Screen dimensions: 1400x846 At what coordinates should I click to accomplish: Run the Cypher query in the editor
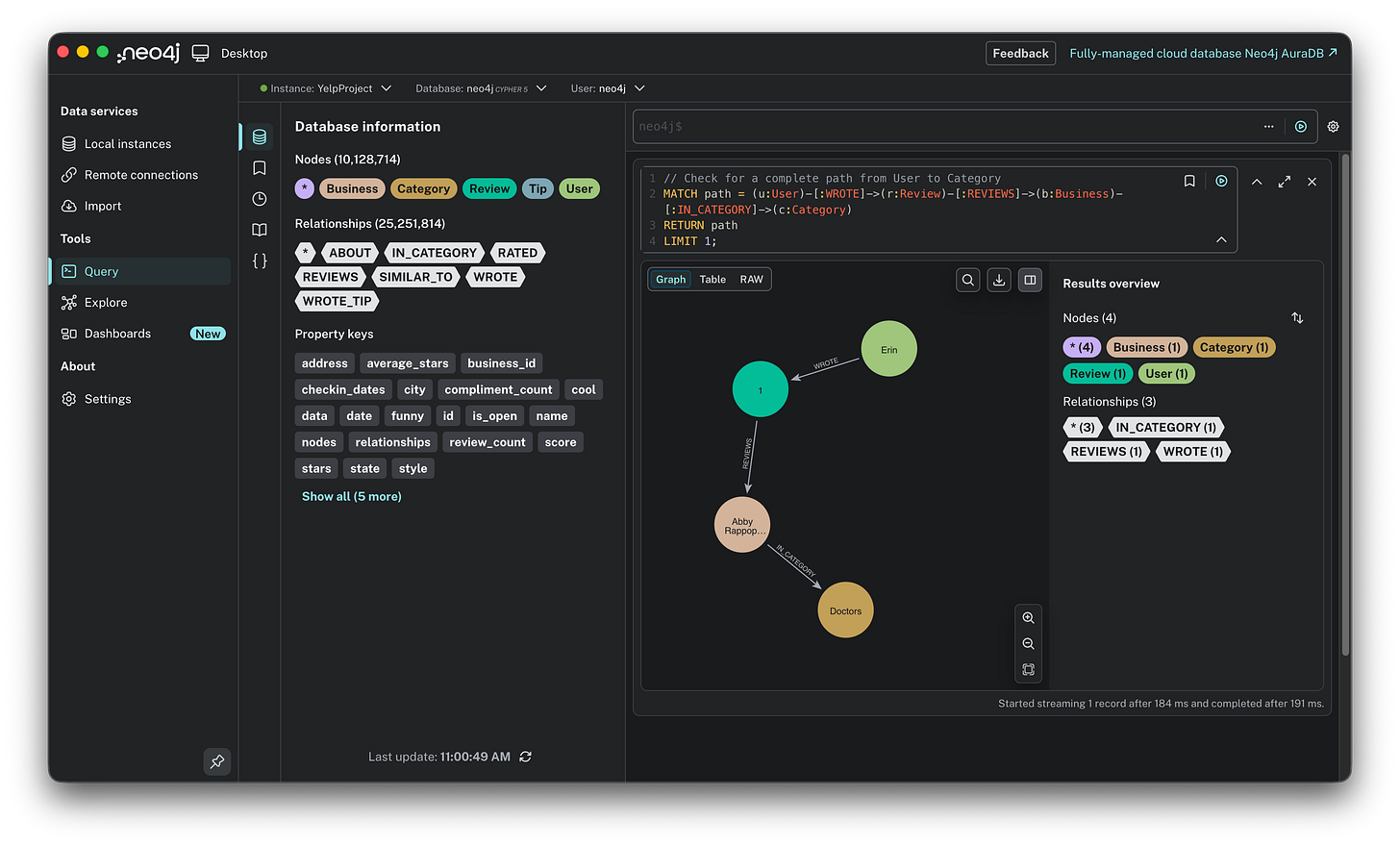point(1221,181)
